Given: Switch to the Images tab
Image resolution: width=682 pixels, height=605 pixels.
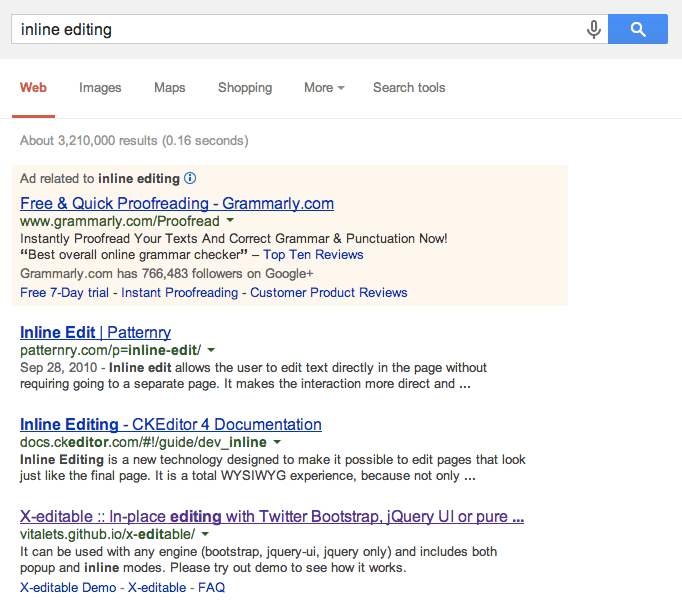Looking at the screenshot, I should [x=100, y=87].
